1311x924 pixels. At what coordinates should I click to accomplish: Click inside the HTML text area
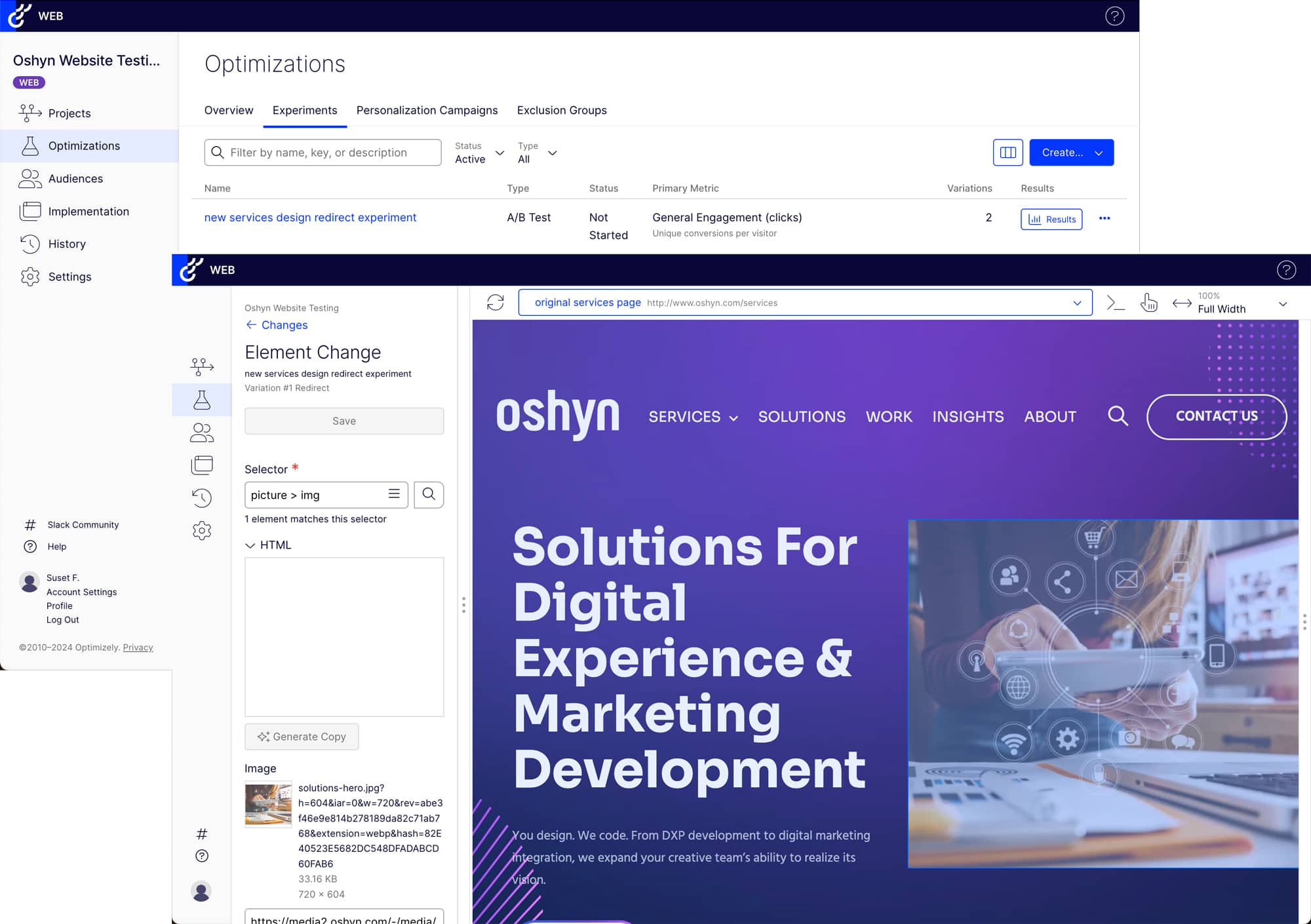coord(344,636)
